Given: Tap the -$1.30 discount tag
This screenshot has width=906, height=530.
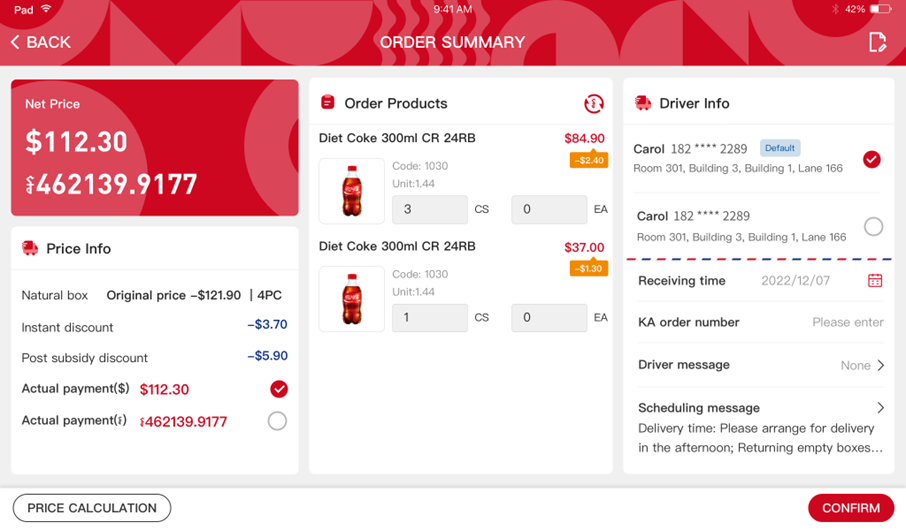Looking at the screenshot, I should point(589,268).
